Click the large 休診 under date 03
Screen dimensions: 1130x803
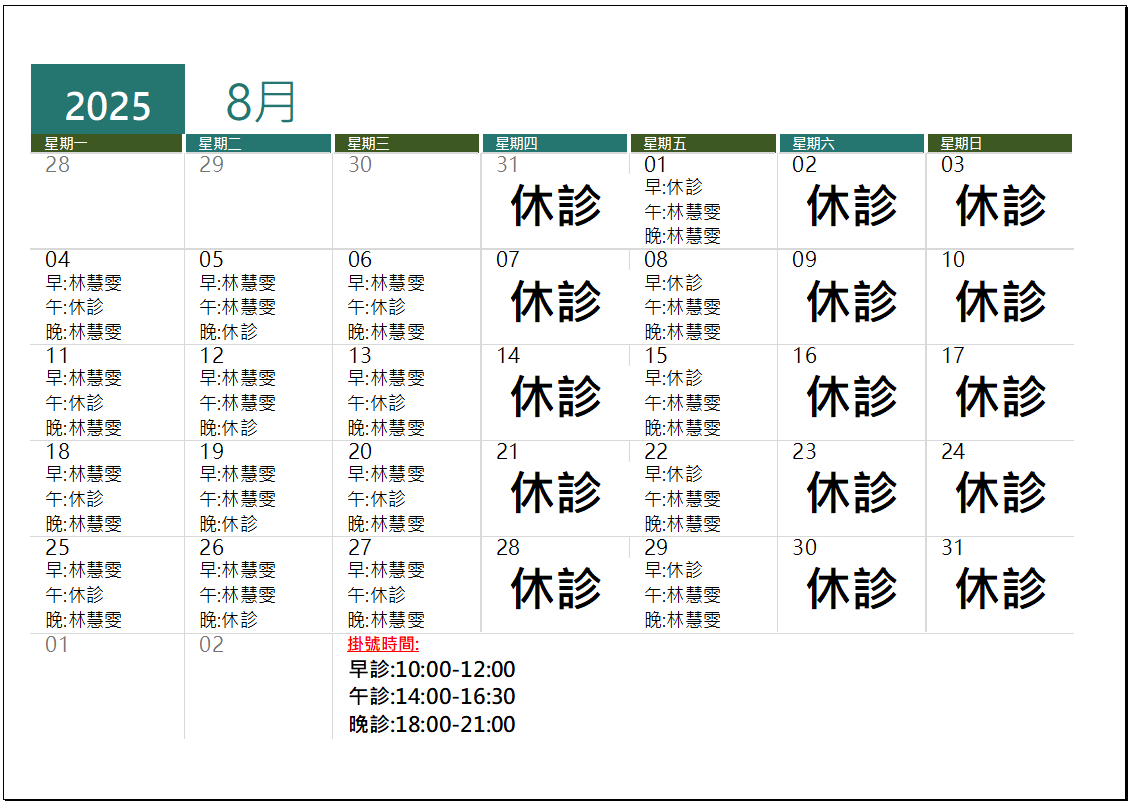coord(1001,205)
